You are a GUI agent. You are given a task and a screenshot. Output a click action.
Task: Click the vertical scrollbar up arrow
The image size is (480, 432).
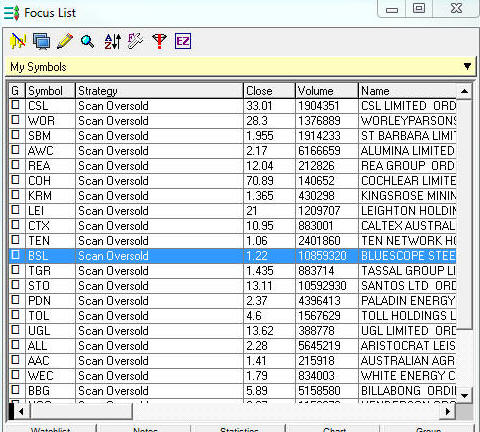(464, 91)
